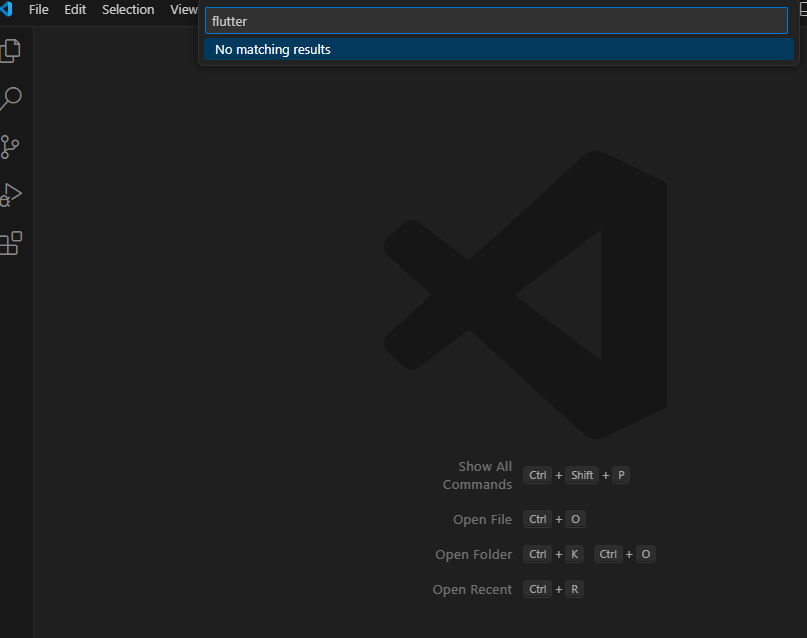Image resolution: width=807 pixels, height=638 pixels.
Task: Open the Selection menu
Action: click(128, 9)
